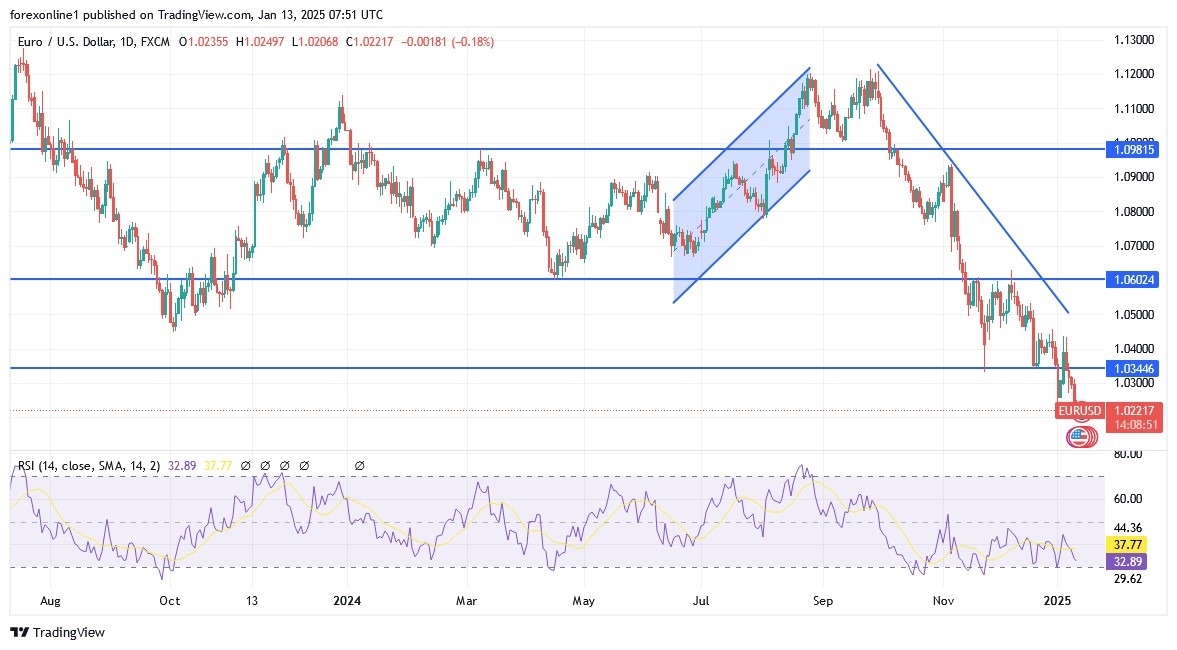
Task: Click the 2024 label on time axis
Action: pyautogui.click(x=347, y=601)
